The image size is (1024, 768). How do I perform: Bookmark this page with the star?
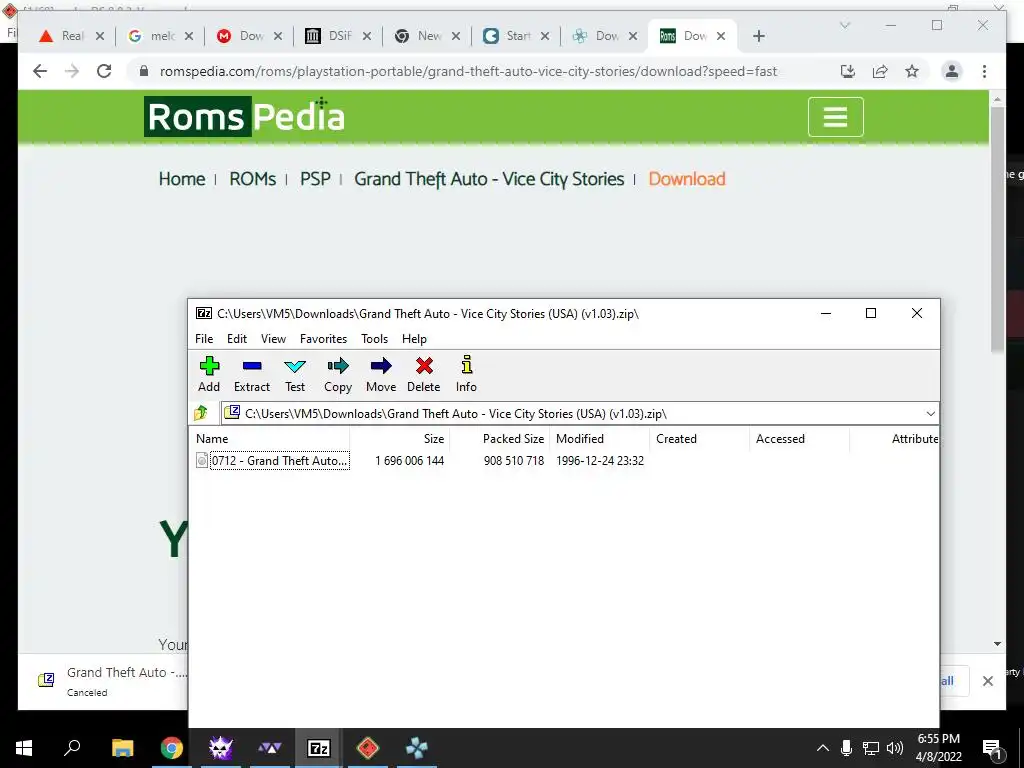click(x=912, y=71)
